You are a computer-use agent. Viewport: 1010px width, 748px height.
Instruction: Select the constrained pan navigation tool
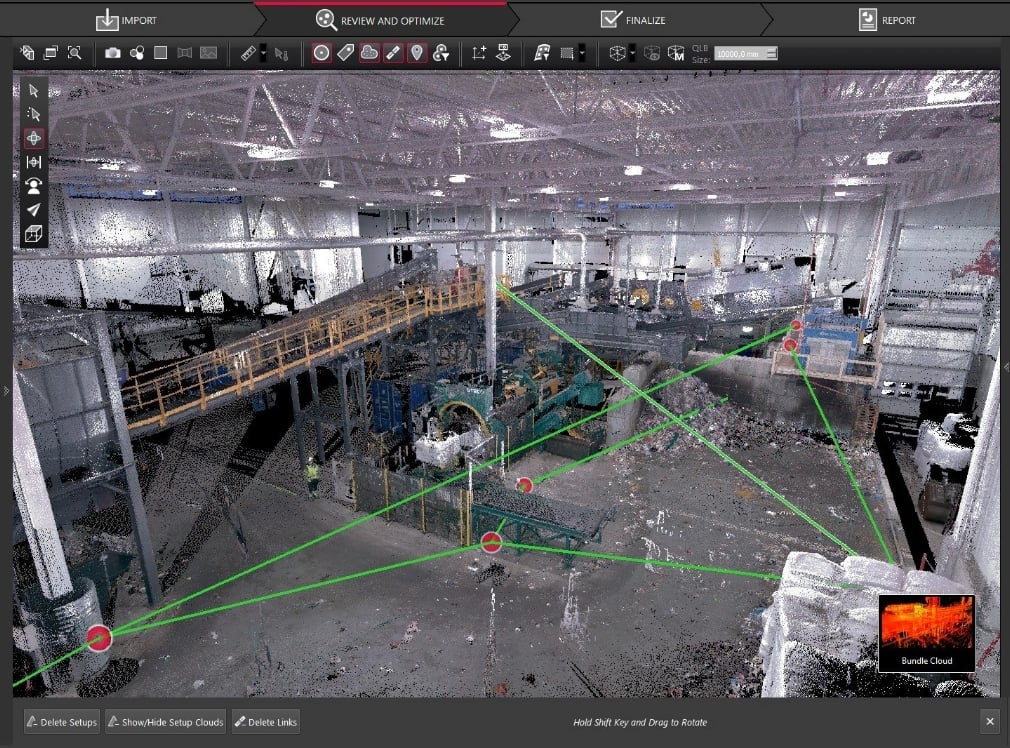[x=33, y=162]
